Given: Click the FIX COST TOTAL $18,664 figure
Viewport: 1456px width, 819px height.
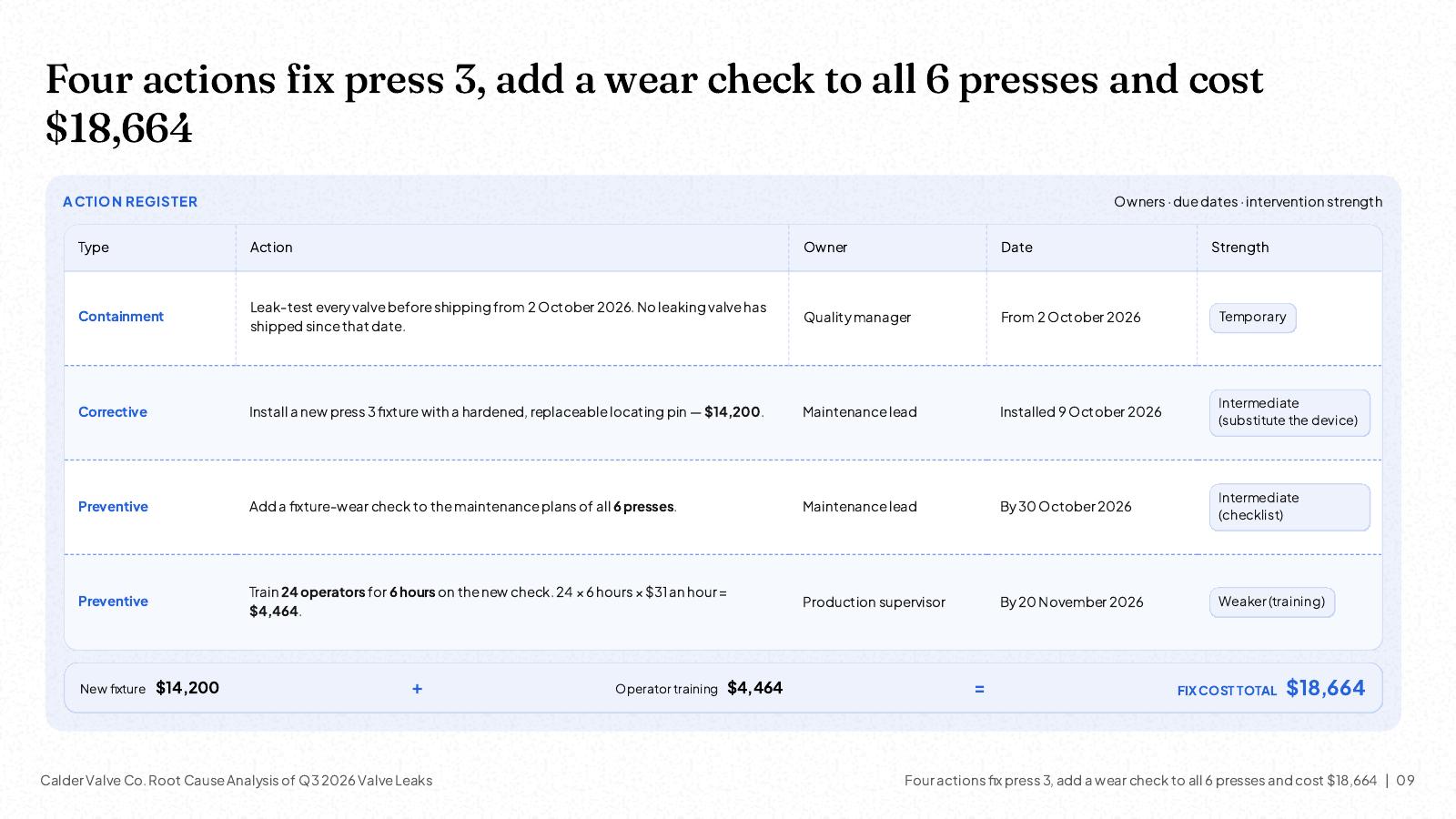Looking at the screenshot, I should point(1271,688).
